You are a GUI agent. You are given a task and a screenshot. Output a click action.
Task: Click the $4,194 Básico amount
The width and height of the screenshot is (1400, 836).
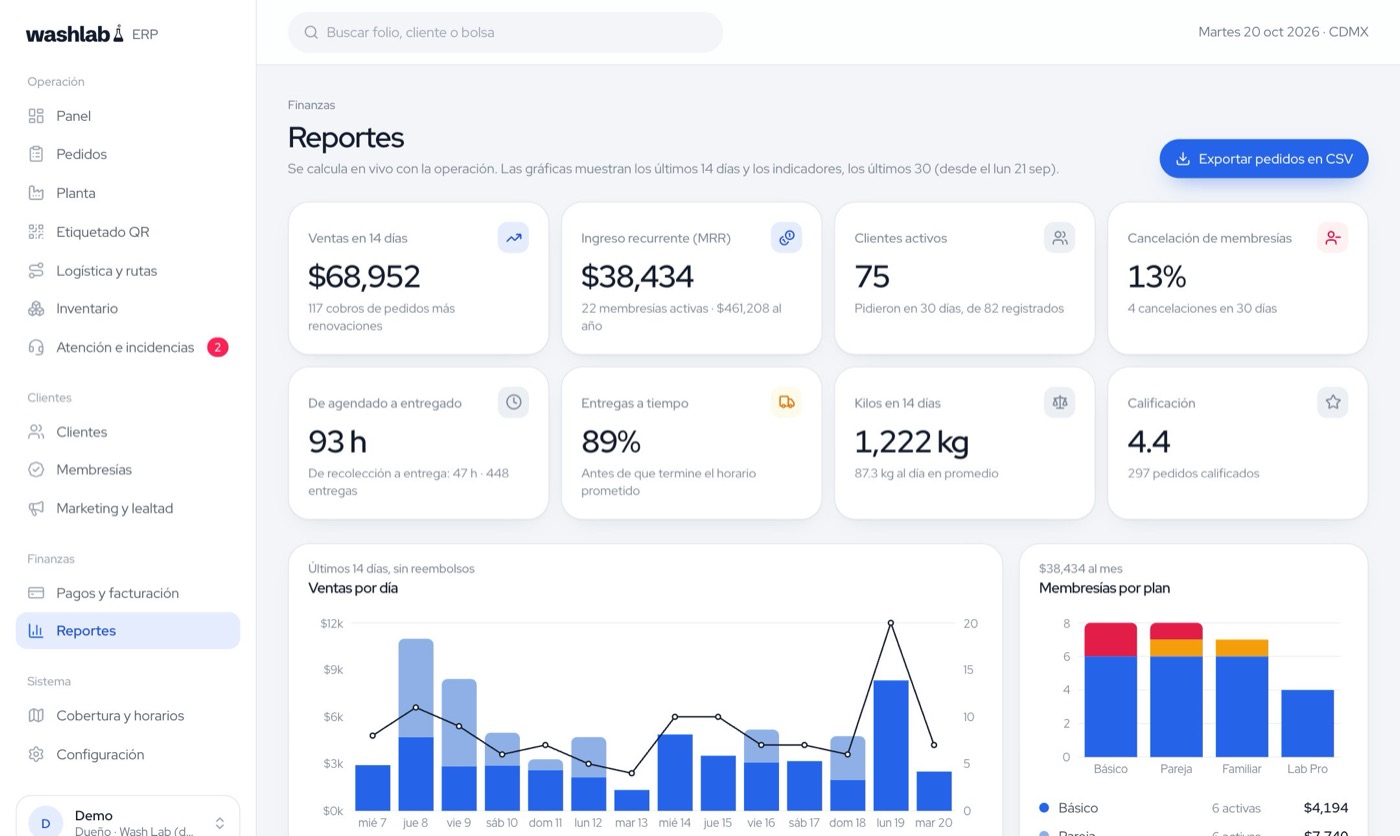click(1326, 808)
